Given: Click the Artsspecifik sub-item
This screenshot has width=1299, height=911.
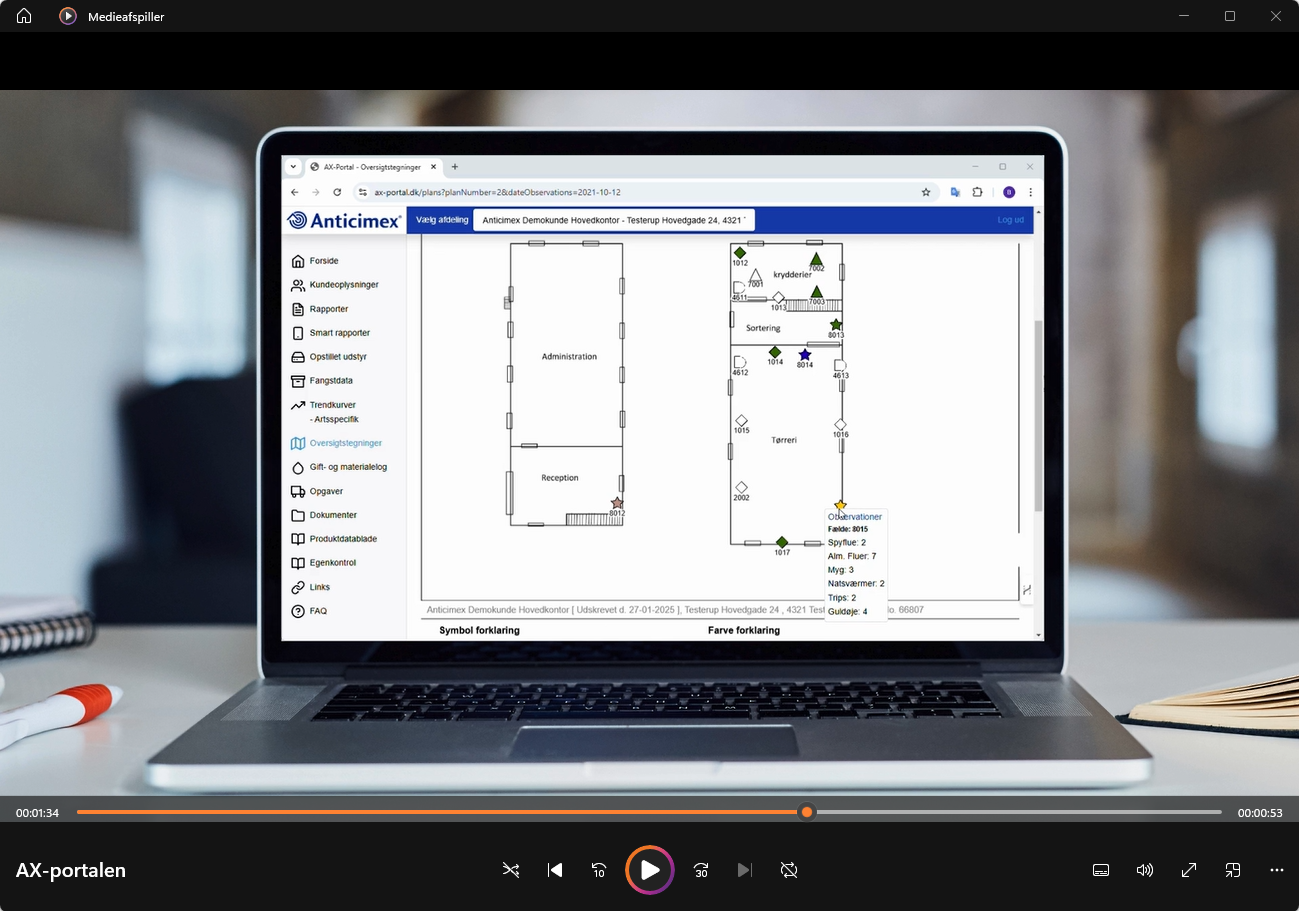Looking at the screenshot, I should coord(336,420).
